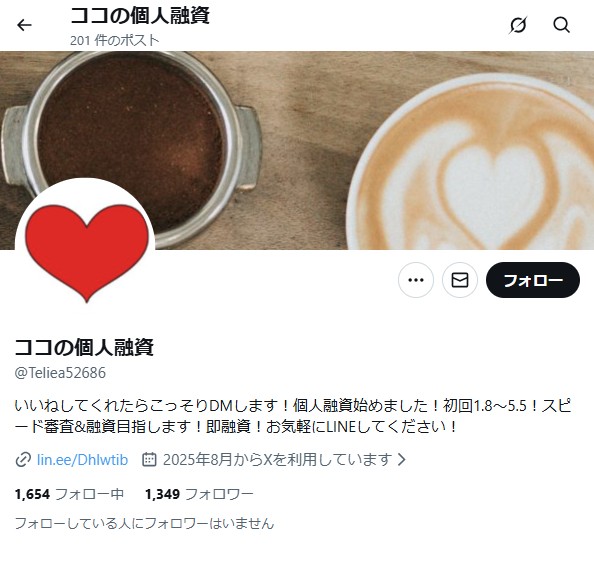Viewport: 594px width, 563px height.
Task: Follow the account with the フォロー button
Action: (x=533, y=280)
